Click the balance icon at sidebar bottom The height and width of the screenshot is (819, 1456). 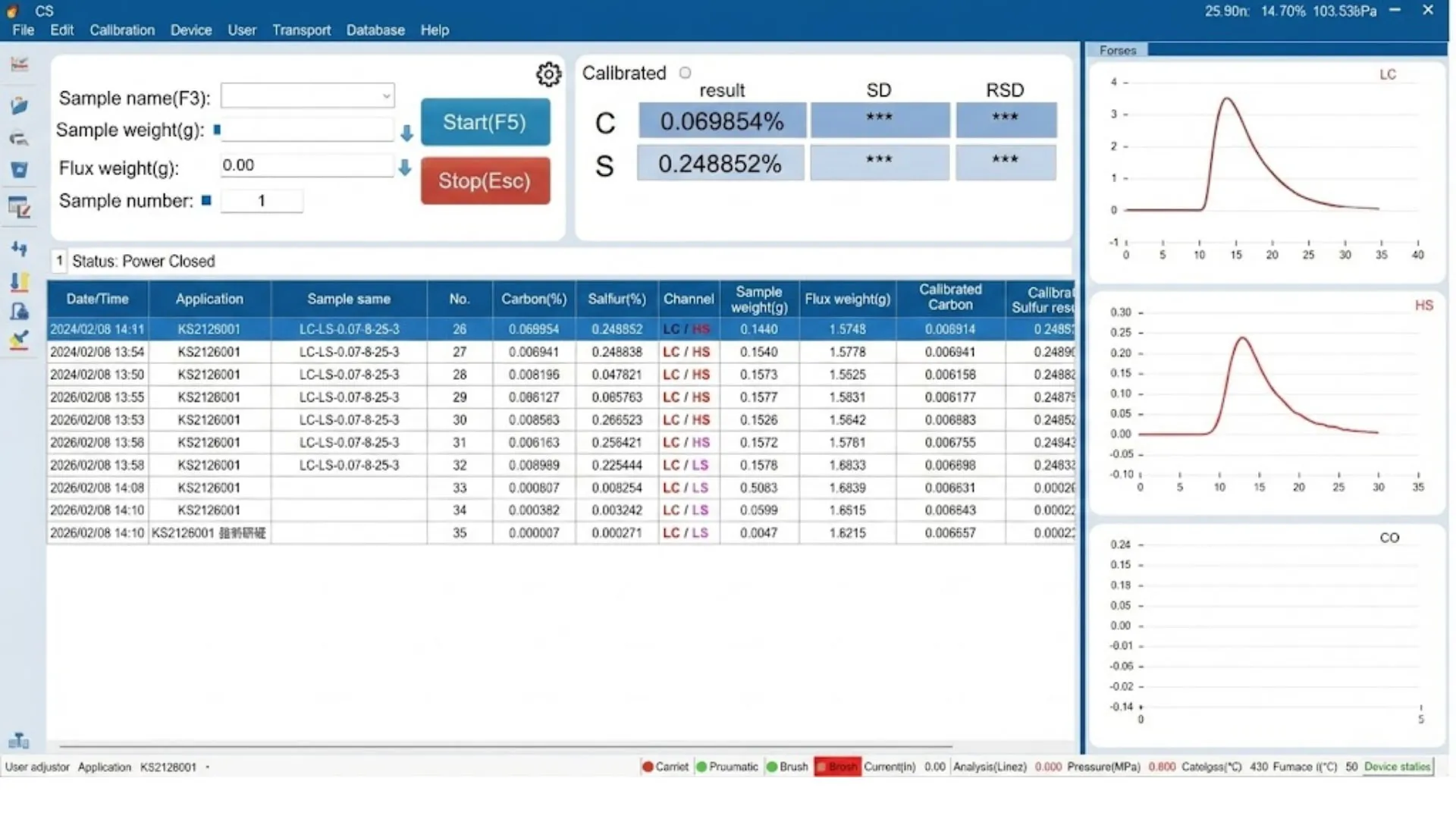tap(19, 741)
